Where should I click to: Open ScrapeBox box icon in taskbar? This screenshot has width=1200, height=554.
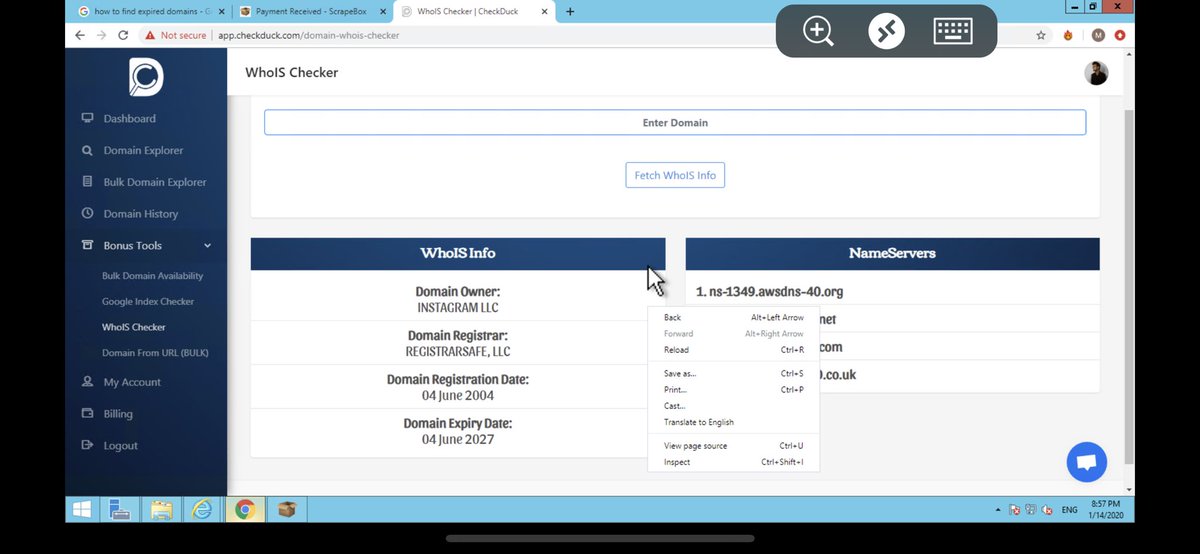pyautogui.click(x=287, y=509)
